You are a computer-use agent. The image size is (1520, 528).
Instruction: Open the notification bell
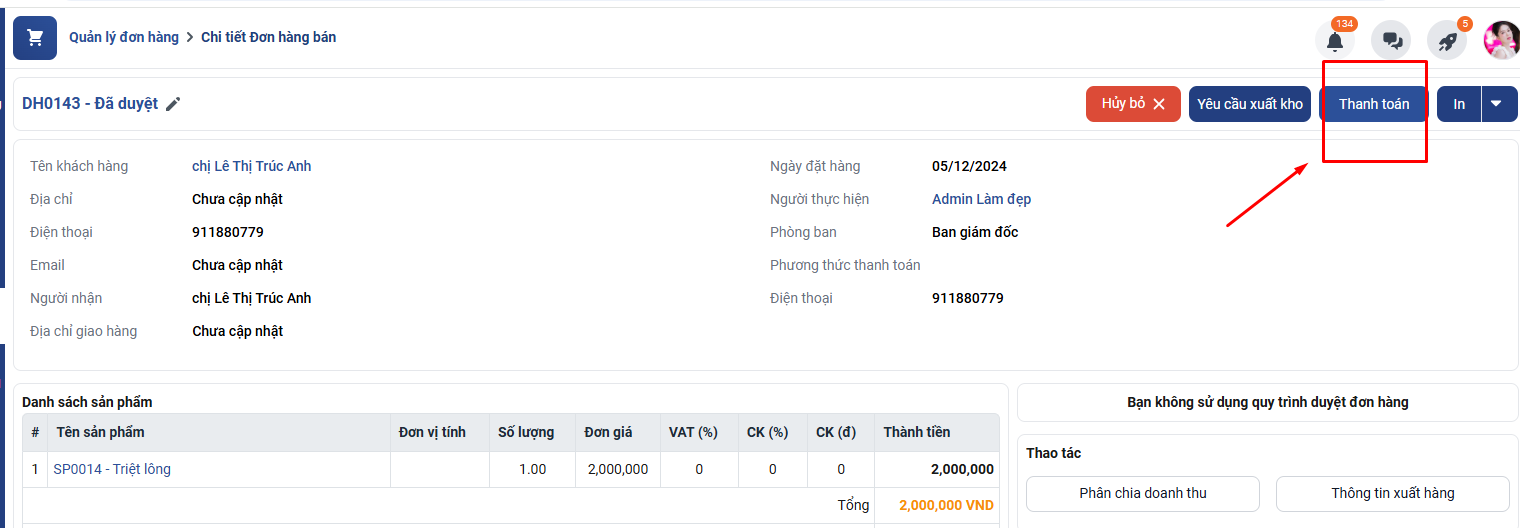tap(1334, 41)
